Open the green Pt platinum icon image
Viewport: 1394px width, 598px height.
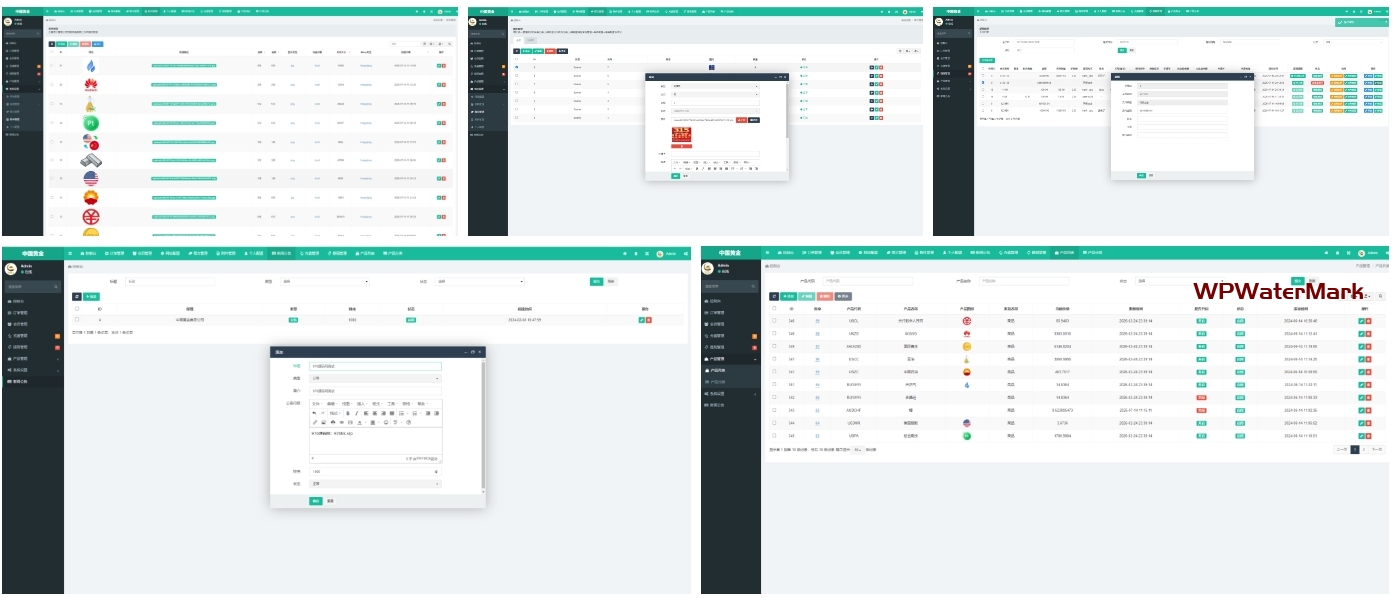click(x=90, y=122)
